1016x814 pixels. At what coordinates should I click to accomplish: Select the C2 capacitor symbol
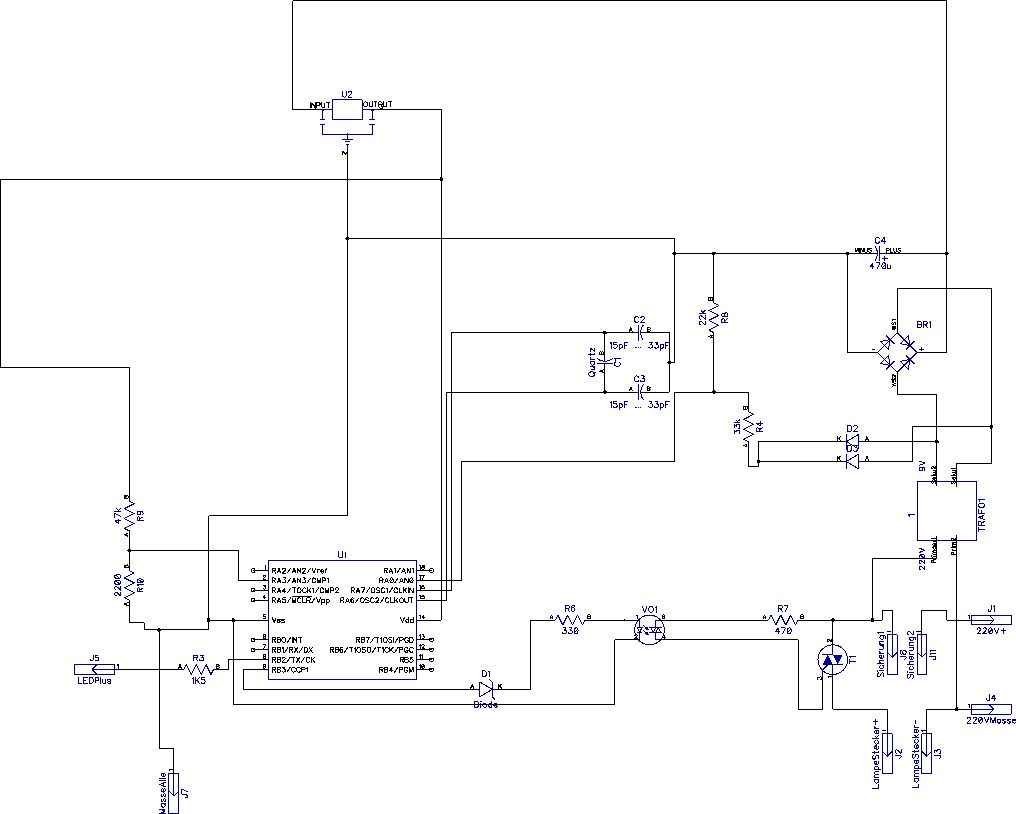click(640, 332)
